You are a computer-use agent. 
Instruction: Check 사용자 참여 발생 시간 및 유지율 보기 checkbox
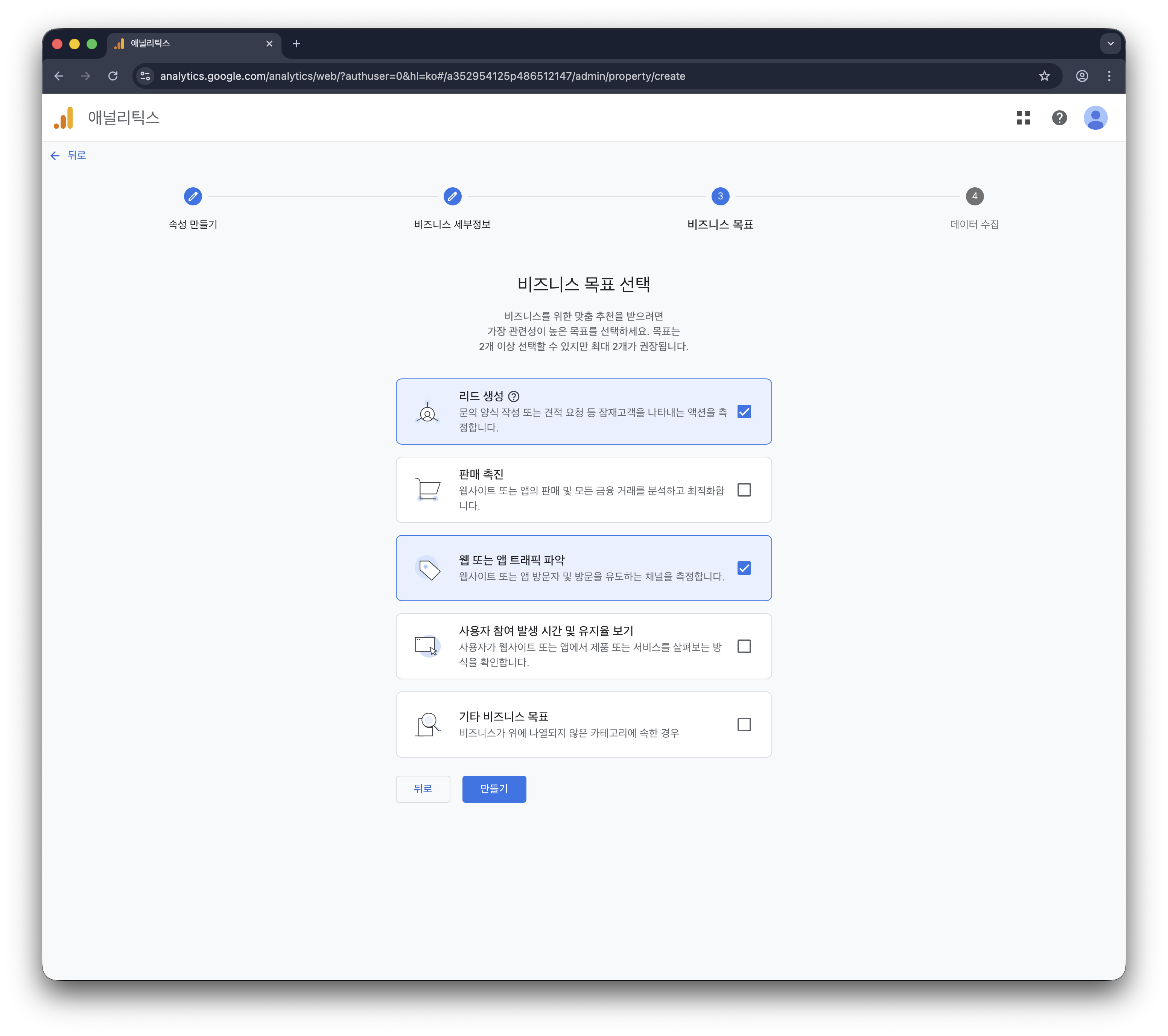(744, 647)
